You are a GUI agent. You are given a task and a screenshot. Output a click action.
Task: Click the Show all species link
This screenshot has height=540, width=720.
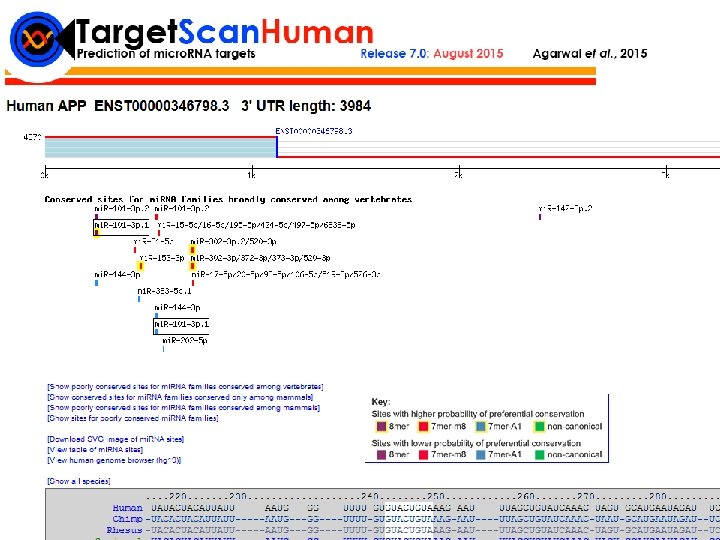pyautogui.click(x=79, y=481)
